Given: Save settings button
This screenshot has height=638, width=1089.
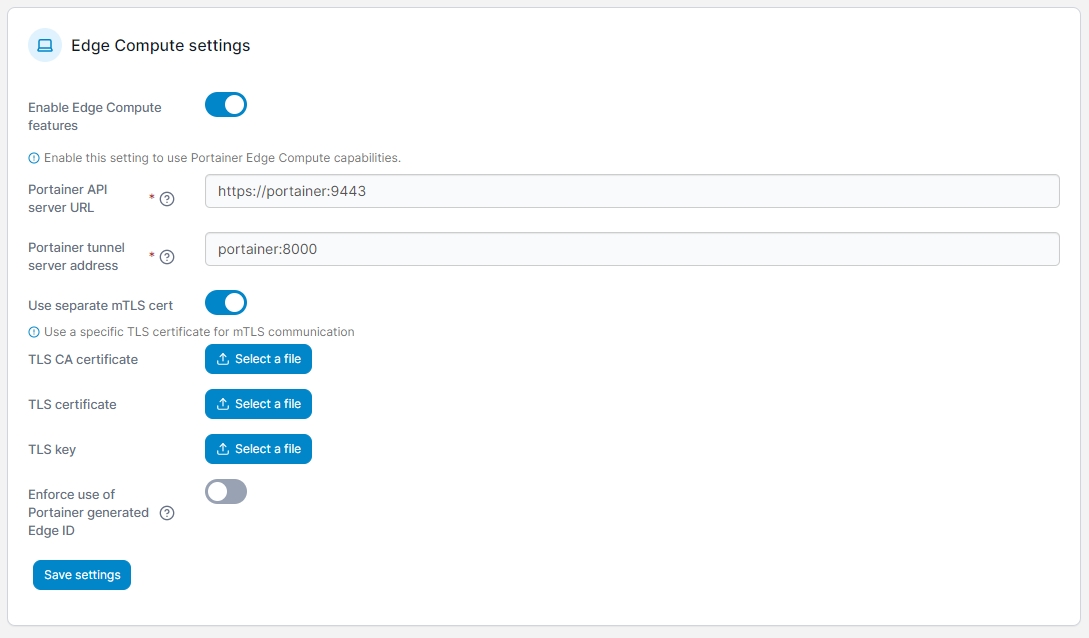Looking at the screenshot, I should pyautogui.click(x=82, y=575).
